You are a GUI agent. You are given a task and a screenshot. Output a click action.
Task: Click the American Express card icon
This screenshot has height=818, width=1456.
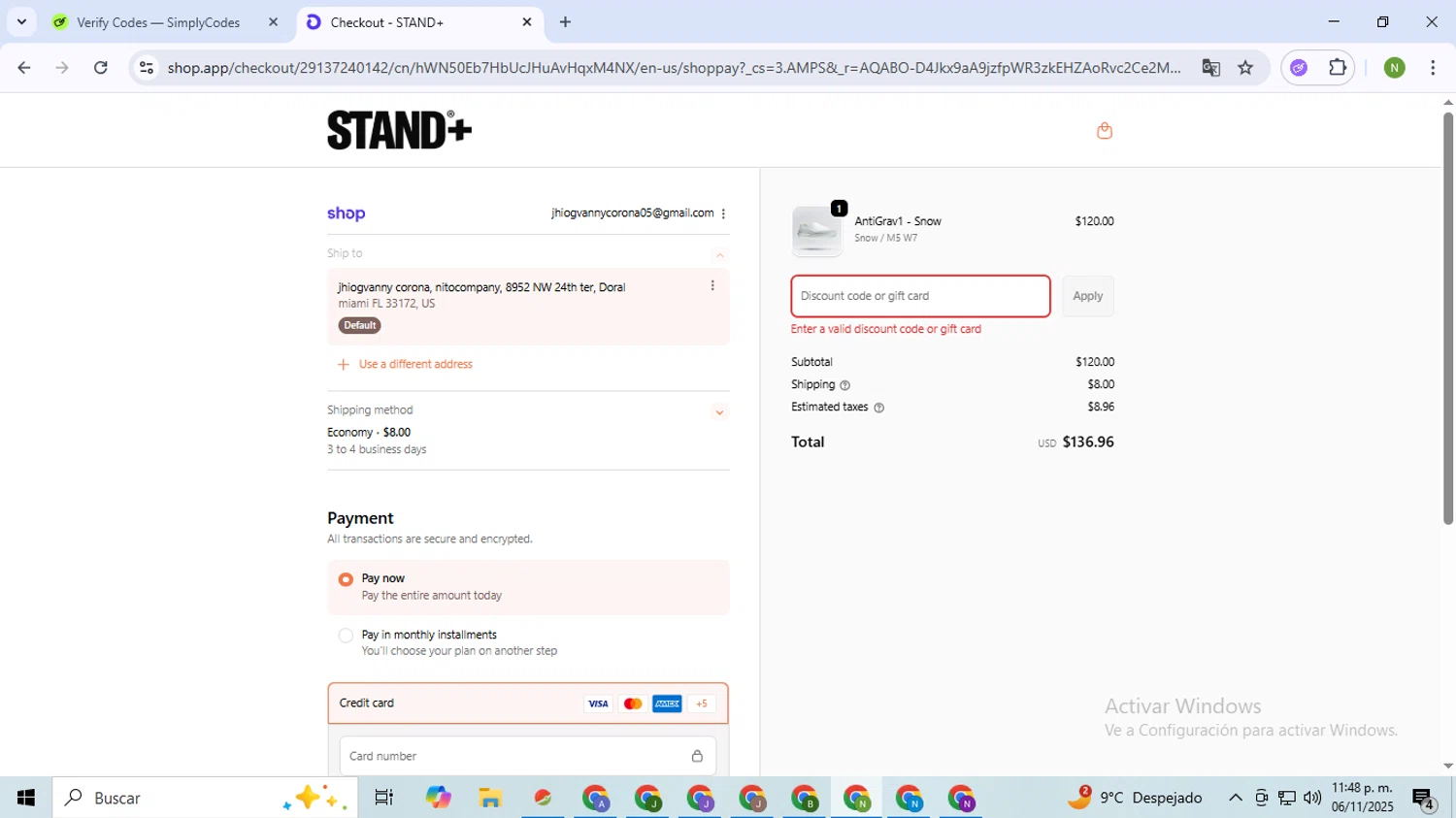point(667,703)
